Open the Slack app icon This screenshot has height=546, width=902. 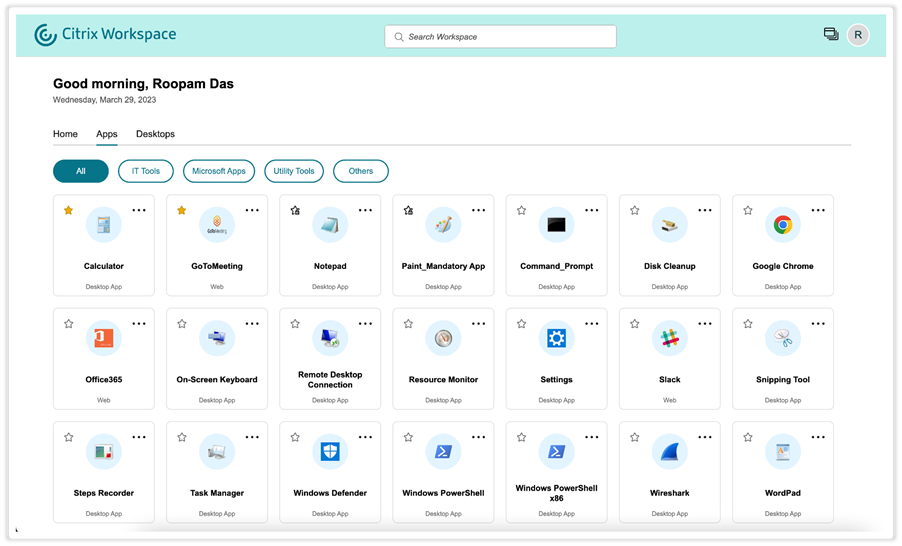point(669,339)
